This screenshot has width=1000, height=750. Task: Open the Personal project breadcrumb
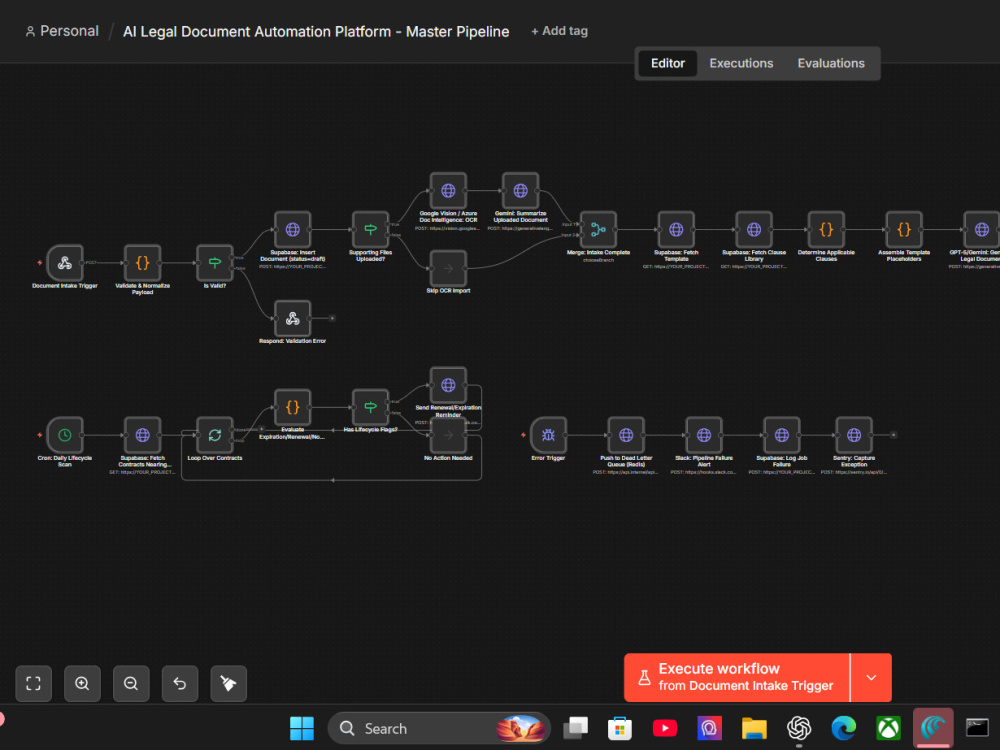click(62, 31)
